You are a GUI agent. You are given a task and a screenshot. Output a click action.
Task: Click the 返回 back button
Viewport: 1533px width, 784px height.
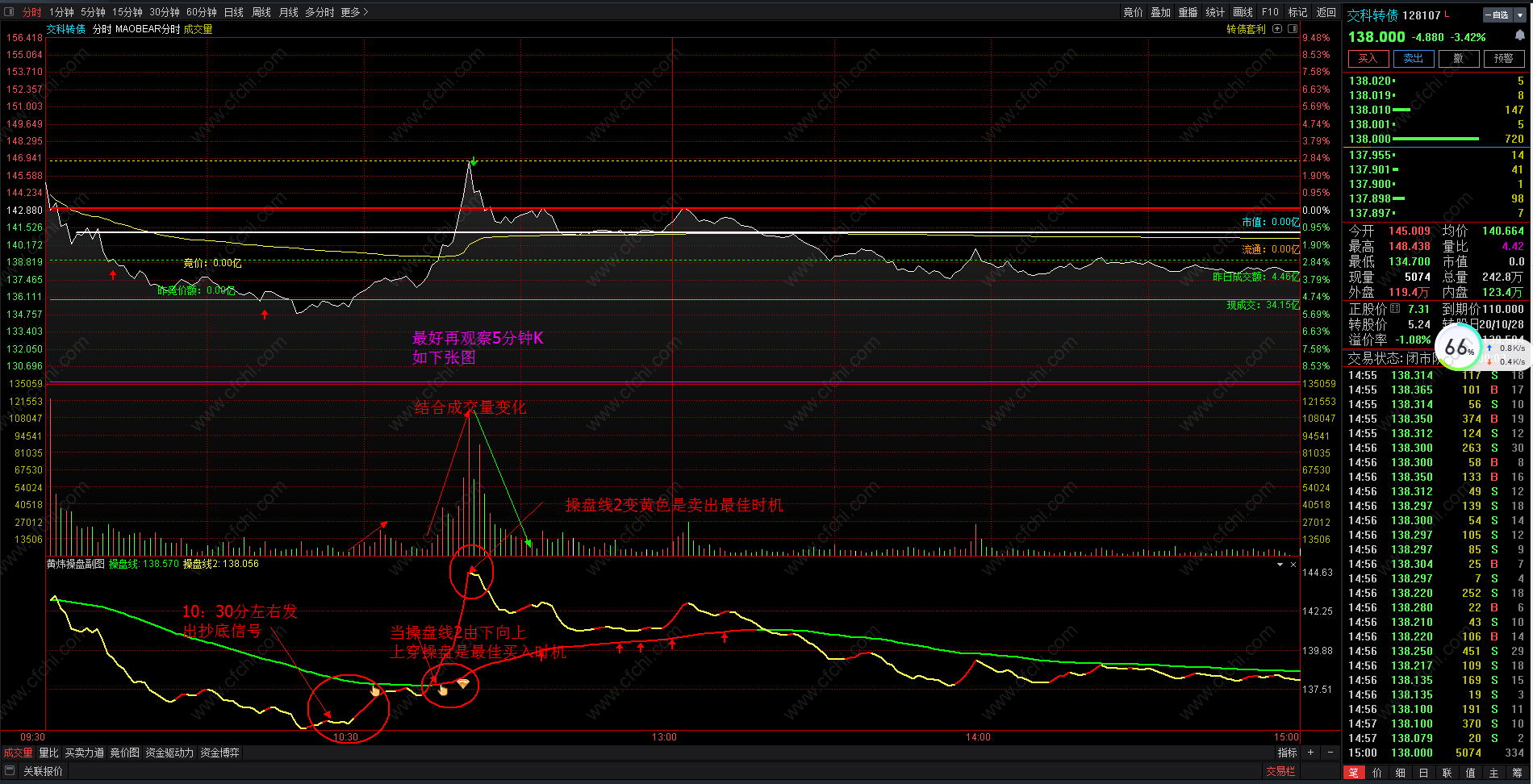(x=1326, y=12)
